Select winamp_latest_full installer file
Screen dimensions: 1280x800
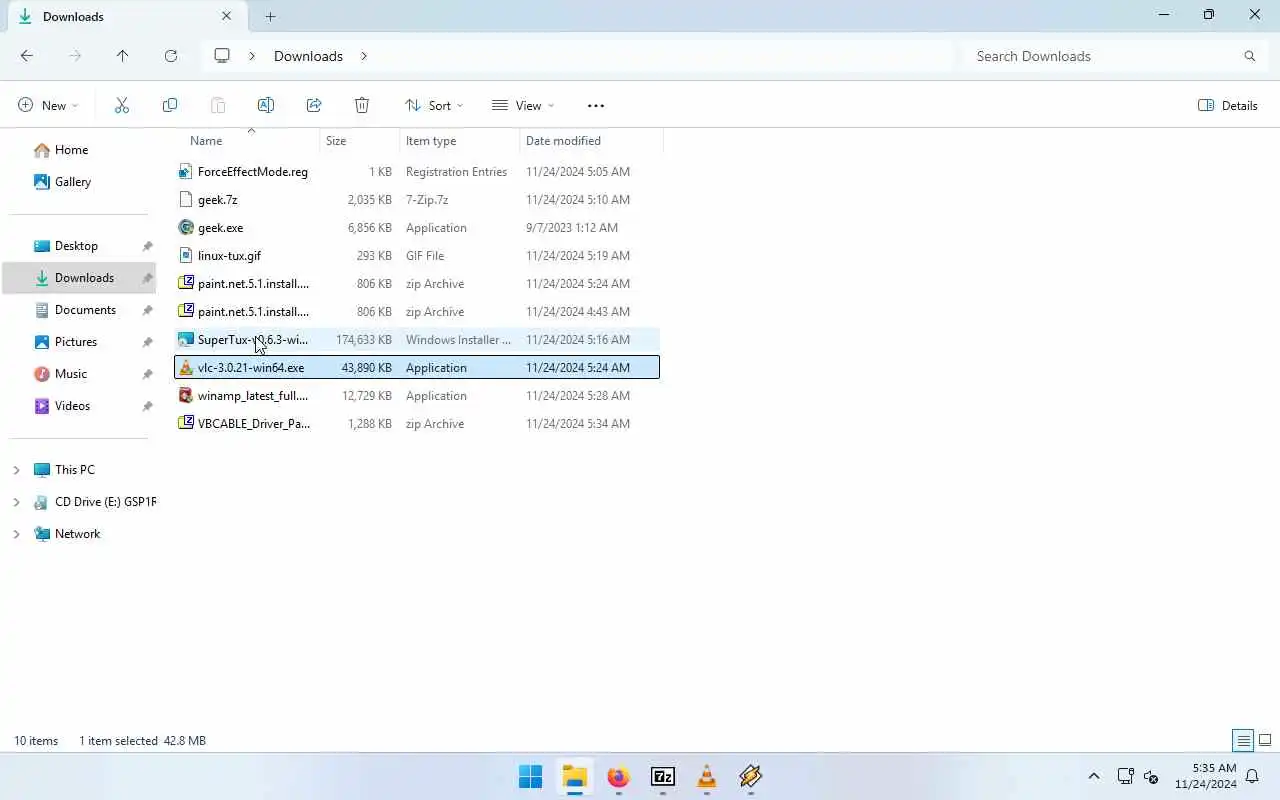[417, 396]
